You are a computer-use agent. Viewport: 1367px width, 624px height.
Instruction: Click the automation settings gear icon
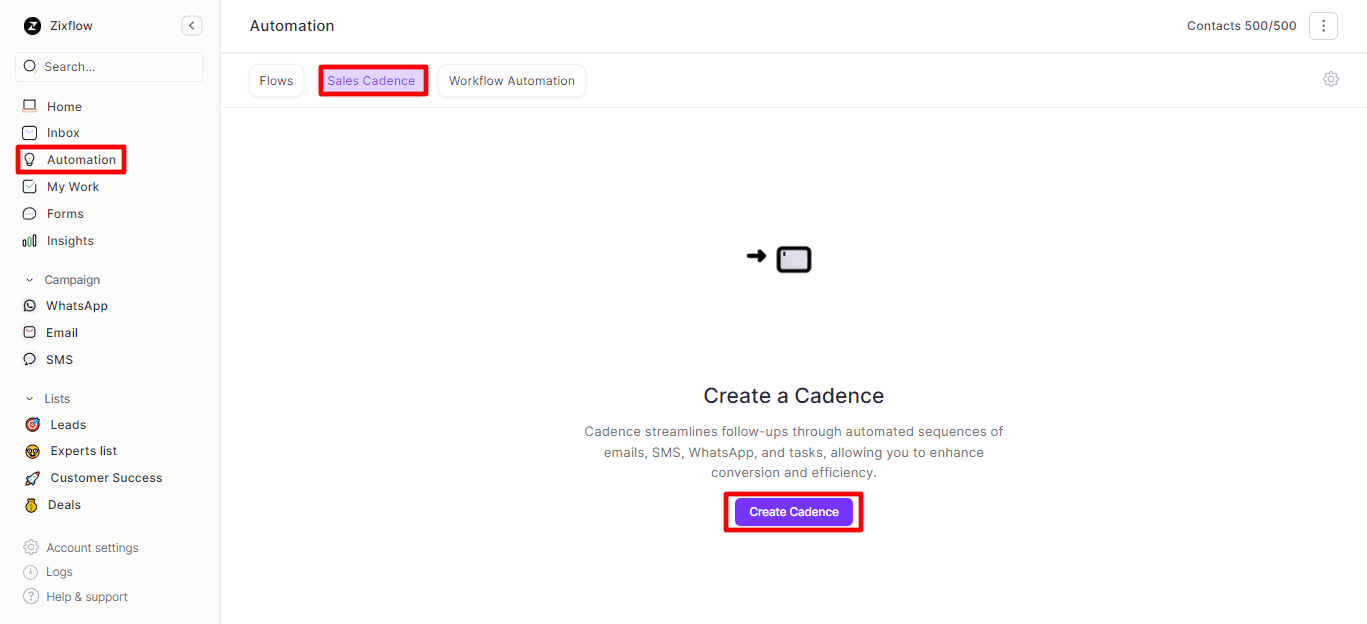(x=1331, y=79)
